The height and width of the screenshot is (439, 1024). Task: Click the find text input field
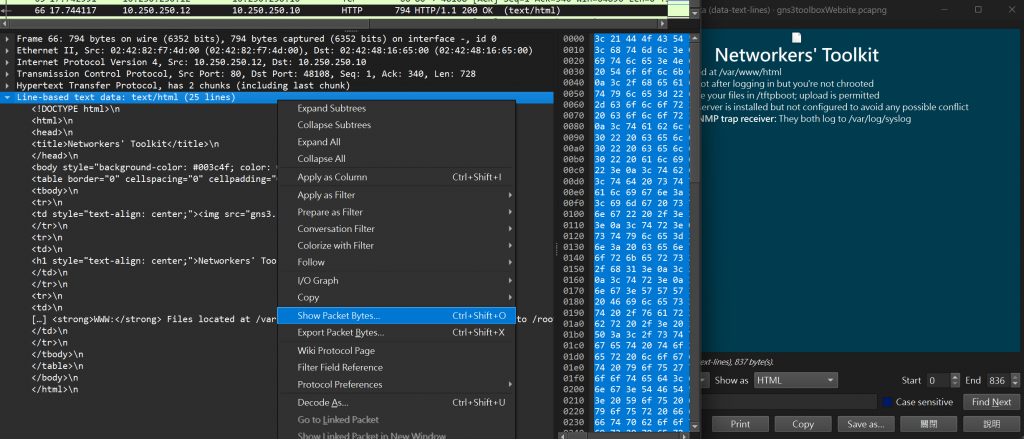coord(788,402)
